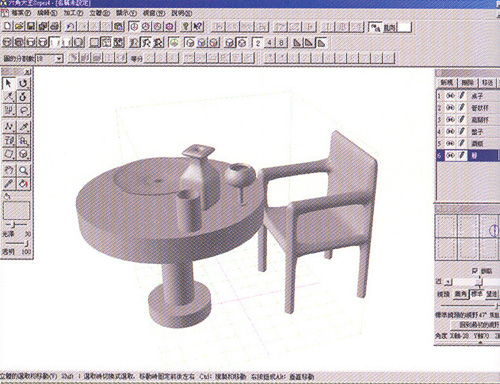The image size is (500, 384).
Task: Click the yellow question mark help icon
Action: (186, 26)
